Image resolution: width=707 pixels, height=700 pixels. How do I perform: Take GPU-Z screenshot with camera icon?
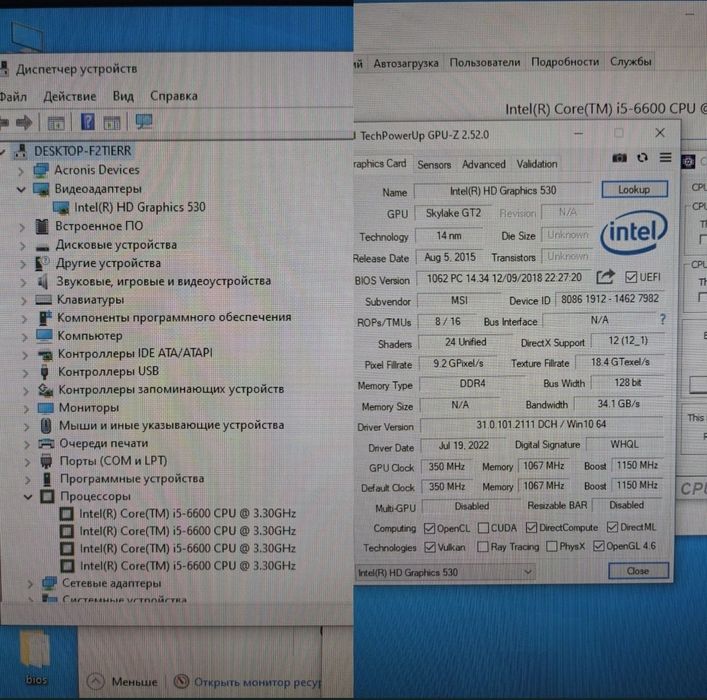pos(619,158)
